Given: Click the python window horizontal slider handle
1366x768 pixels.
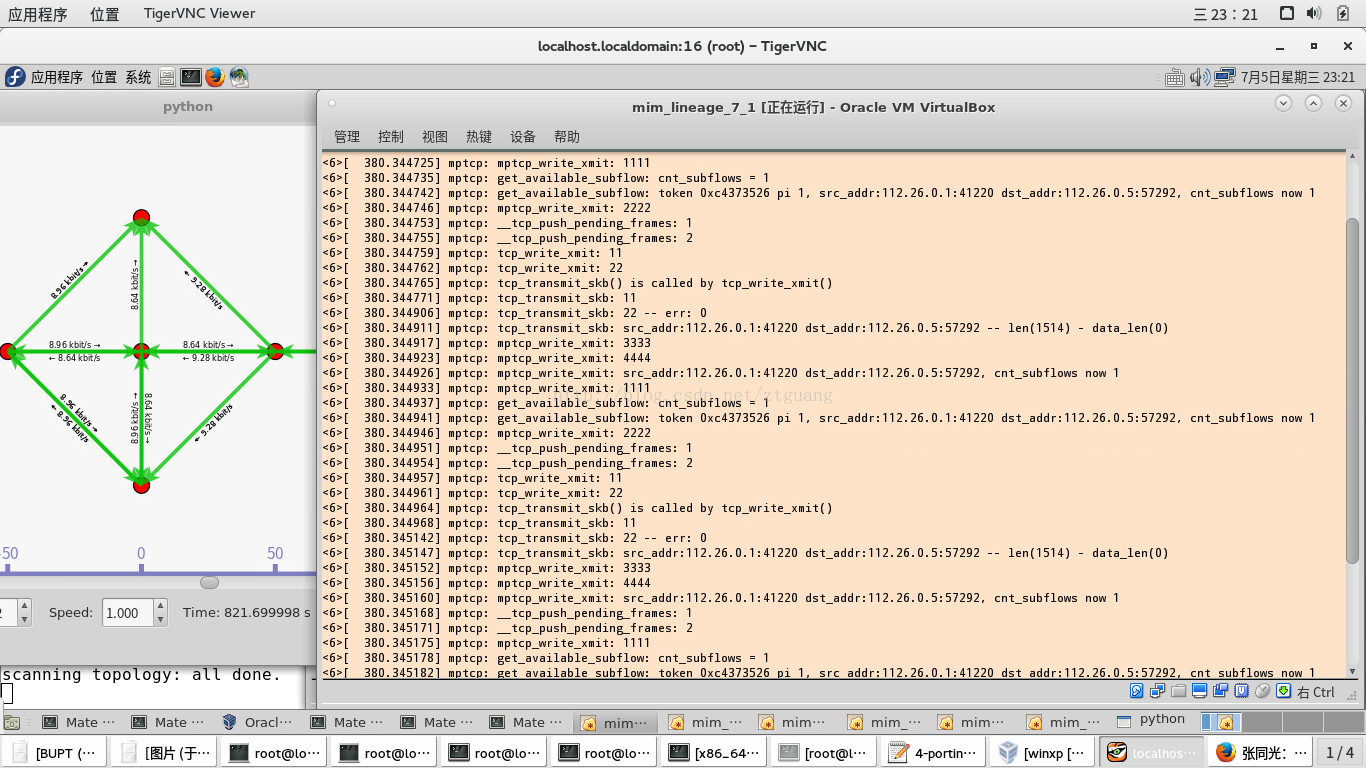Looking at the screenshot, I should (209, 582).
